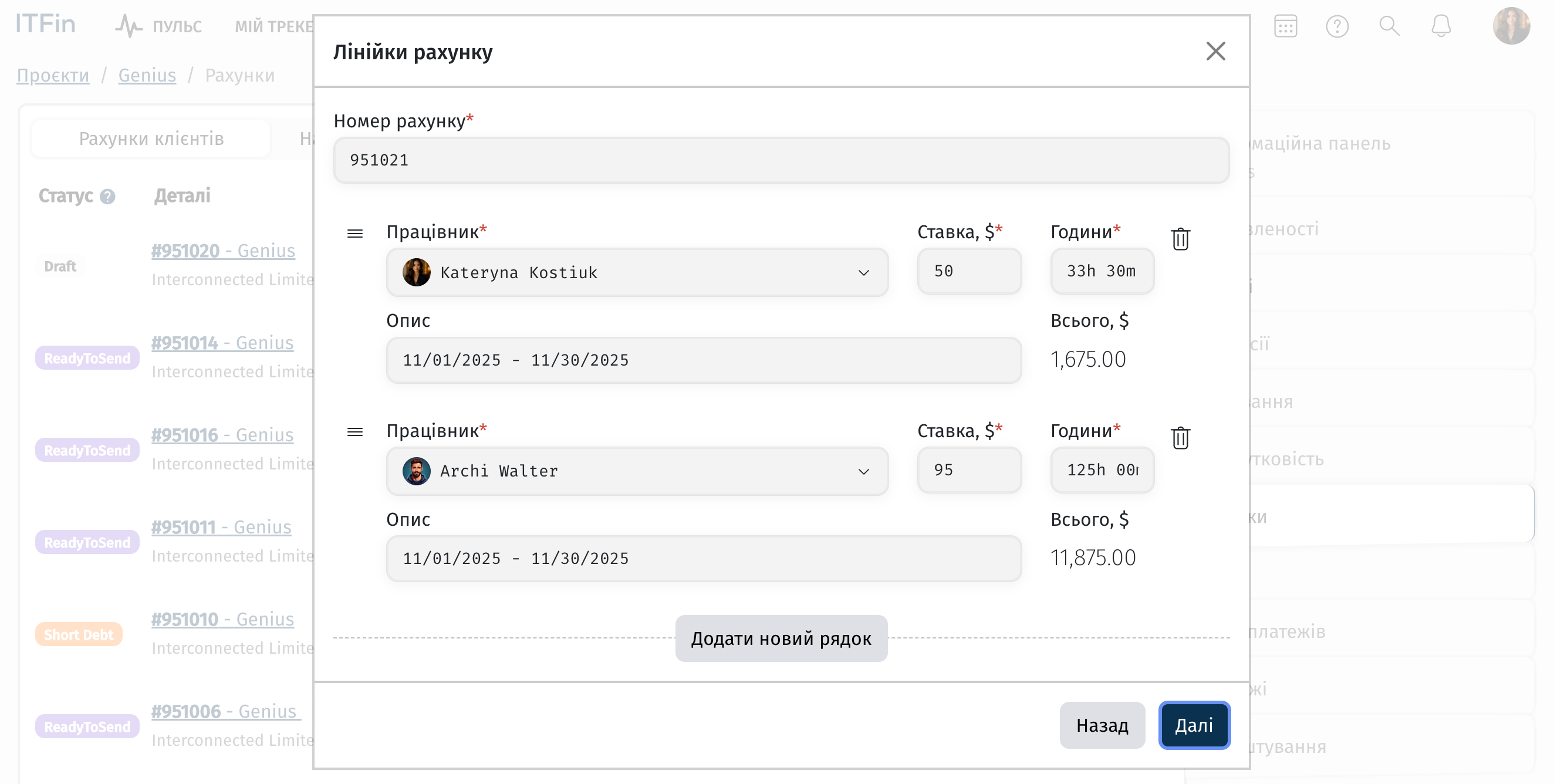Open the notifications bell
The height and width of the screenshot is (784, 1554).
pos(1441,26)
